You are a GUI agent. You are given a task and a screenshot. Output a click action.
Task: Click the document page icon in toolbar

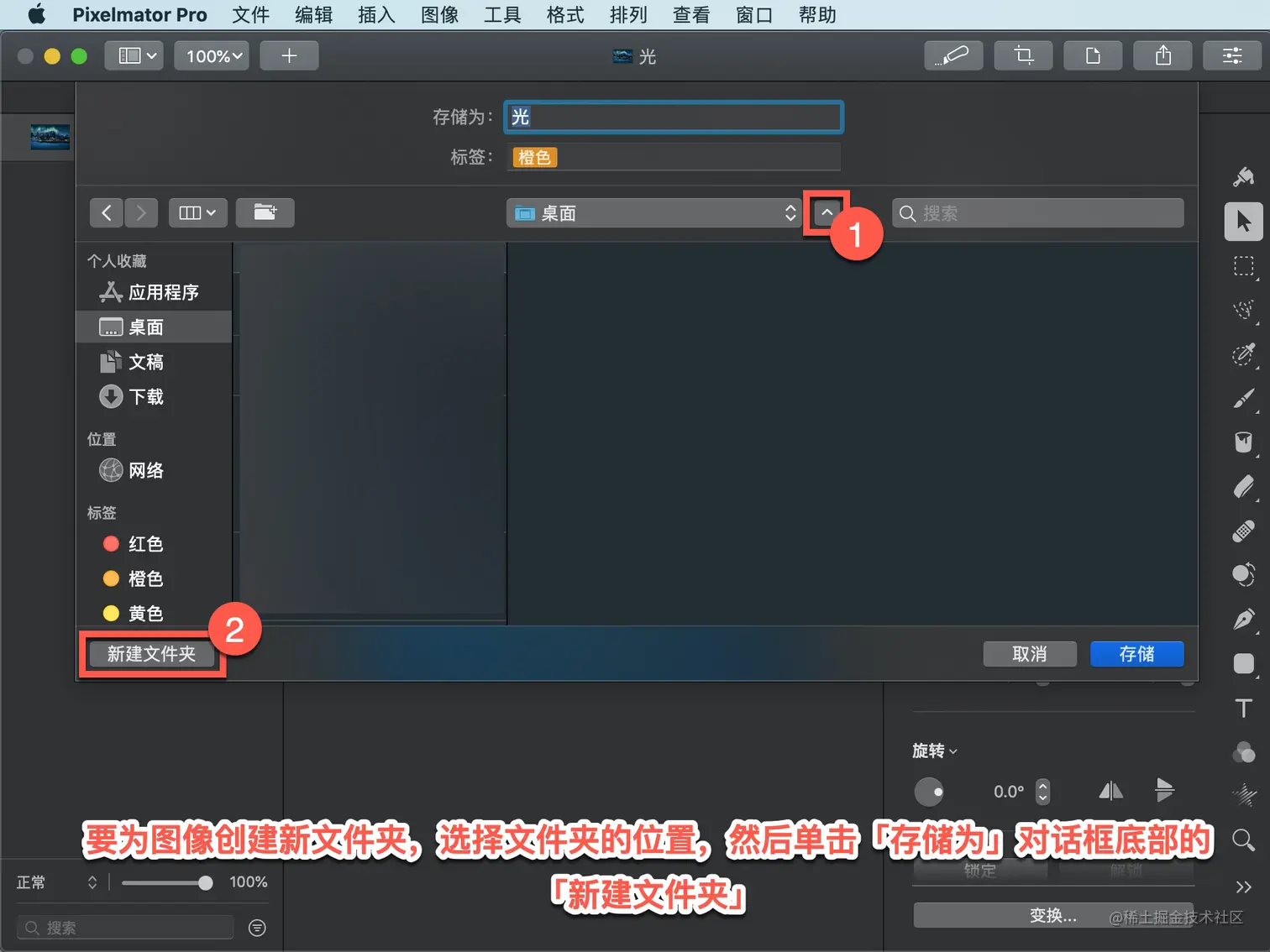tap(1093, 55)
